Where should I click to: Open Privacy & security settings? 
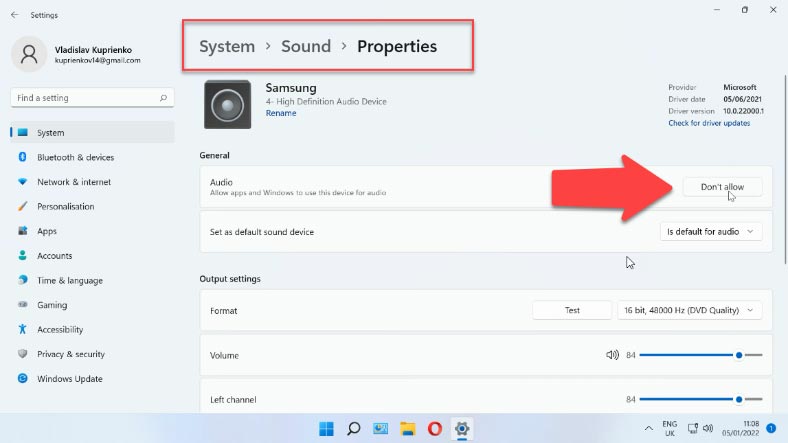(92, 354)
